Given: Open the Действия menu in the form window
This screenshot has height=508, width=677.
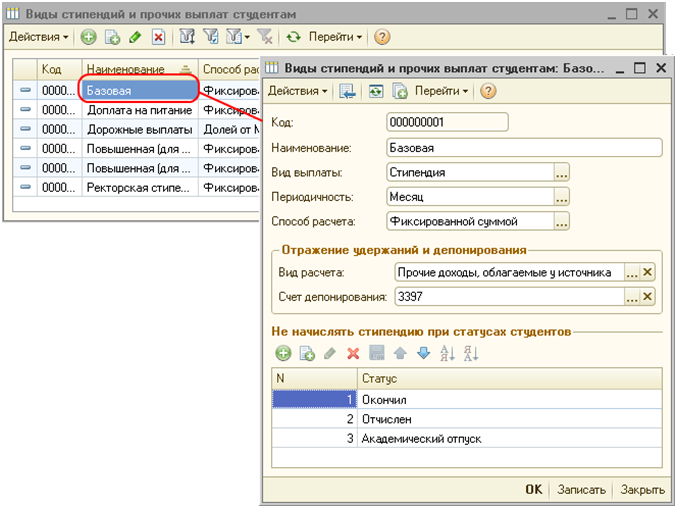Looking at the screenshot, I should pos(297,91).
